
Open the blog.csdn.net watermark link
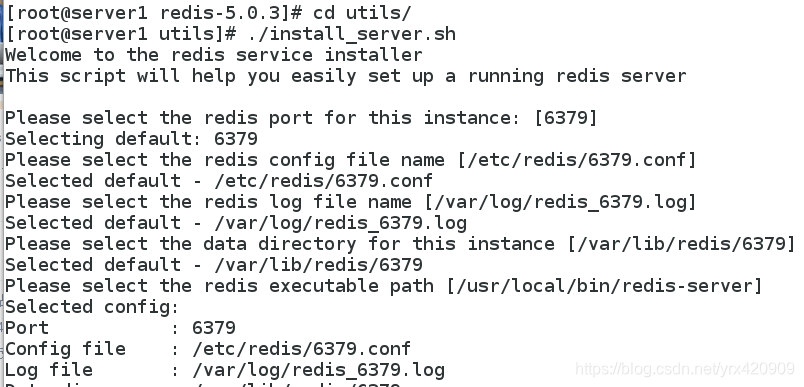tap(685, 369)
